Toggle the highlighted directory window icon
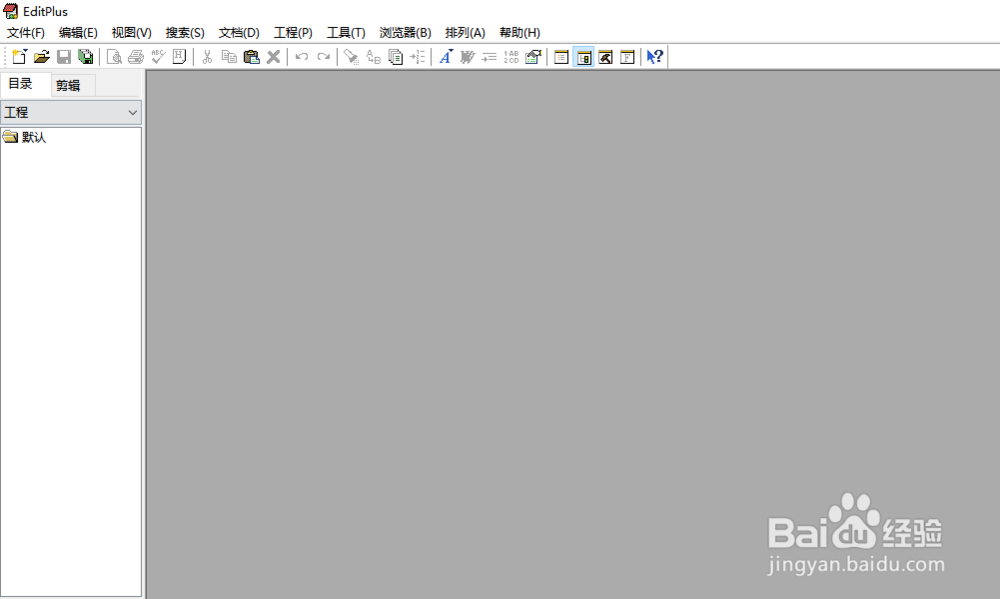1000x599 pixels. 584,57
